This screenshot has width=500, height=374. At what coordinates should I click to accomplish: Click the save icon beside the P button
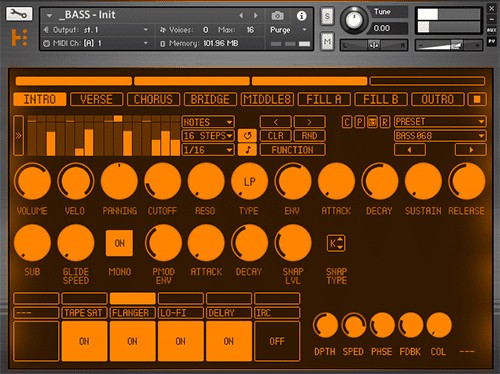(372, 122)
